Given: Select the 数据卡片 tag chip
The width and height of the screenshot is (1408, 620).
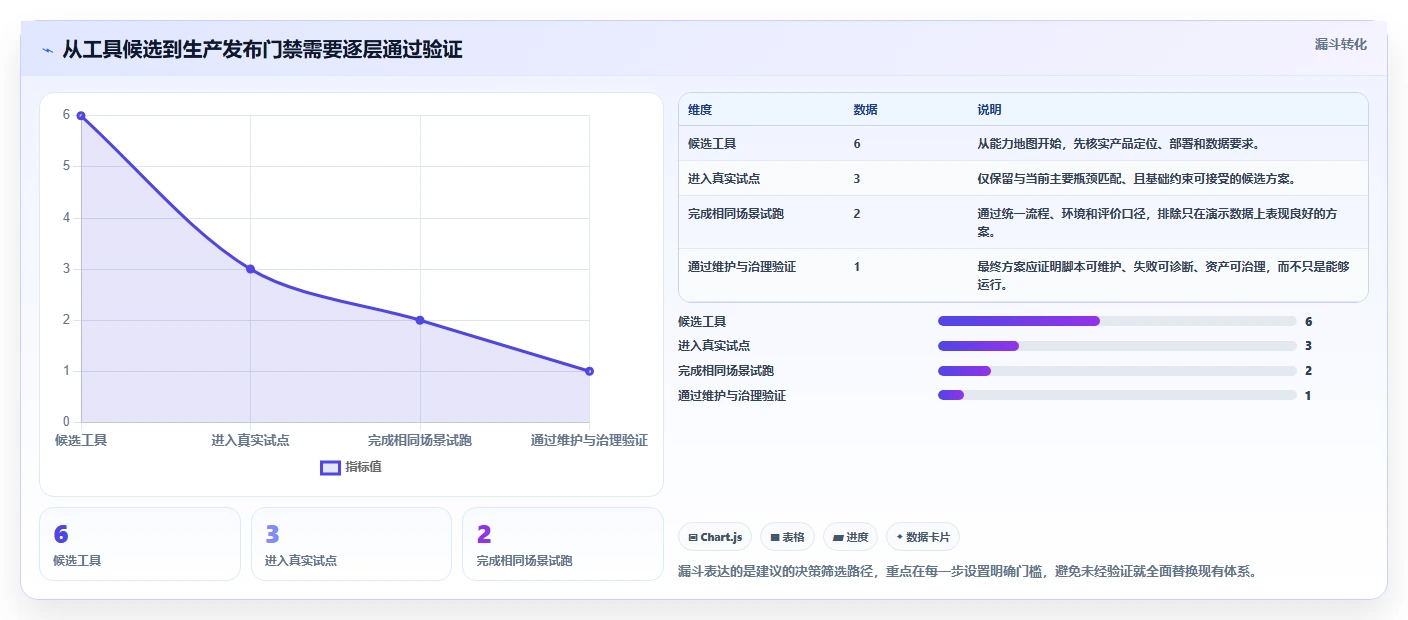Looking at the screenshot, I should 923,537.
